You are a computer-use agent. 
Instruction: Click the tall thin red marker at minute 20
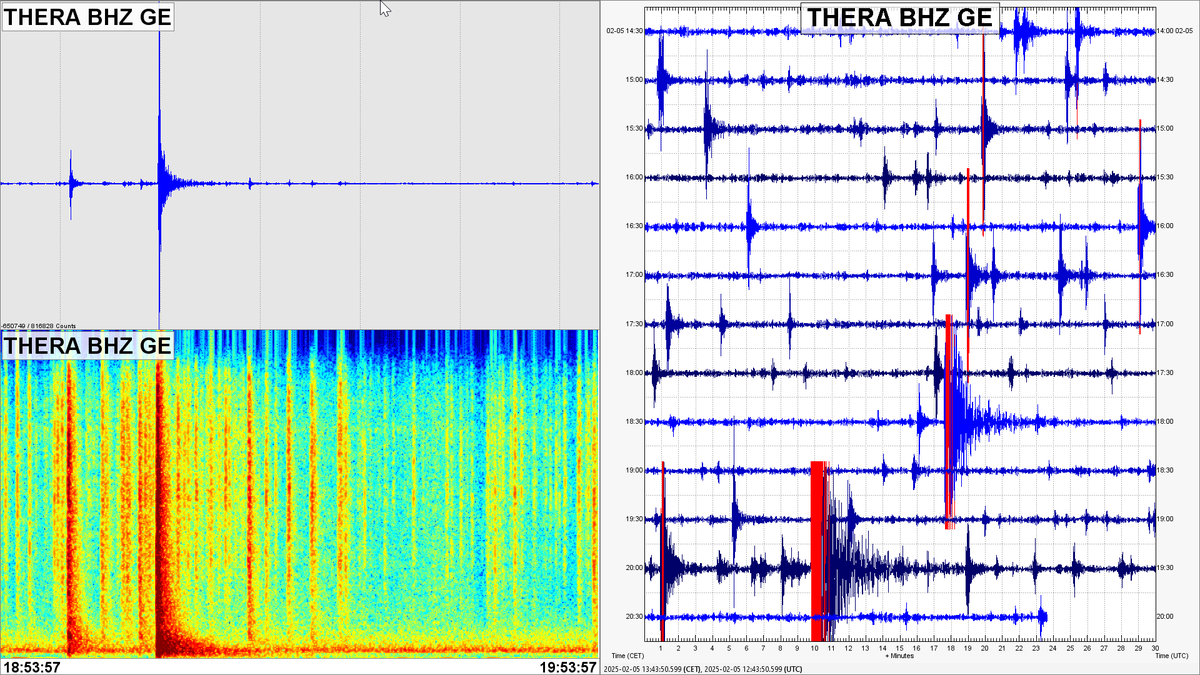click(x=984, y=128)
